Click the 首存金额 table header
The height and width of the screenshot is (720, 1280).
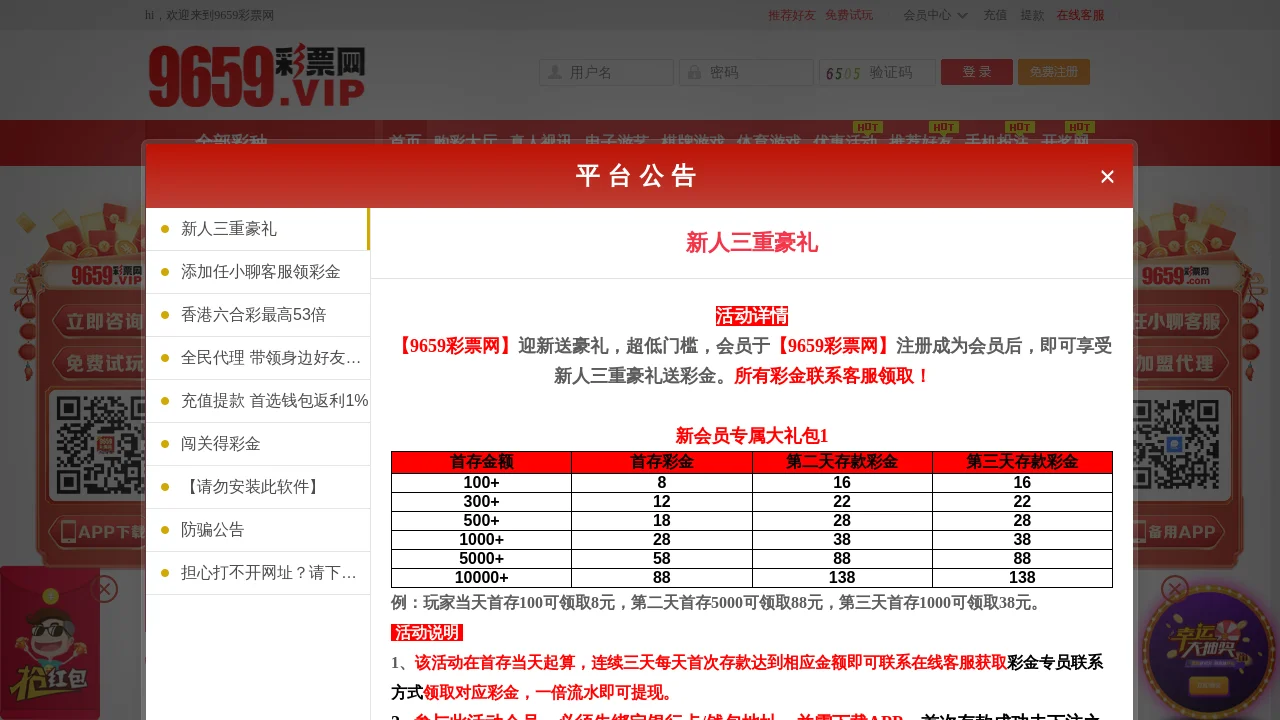coord(481,462)
